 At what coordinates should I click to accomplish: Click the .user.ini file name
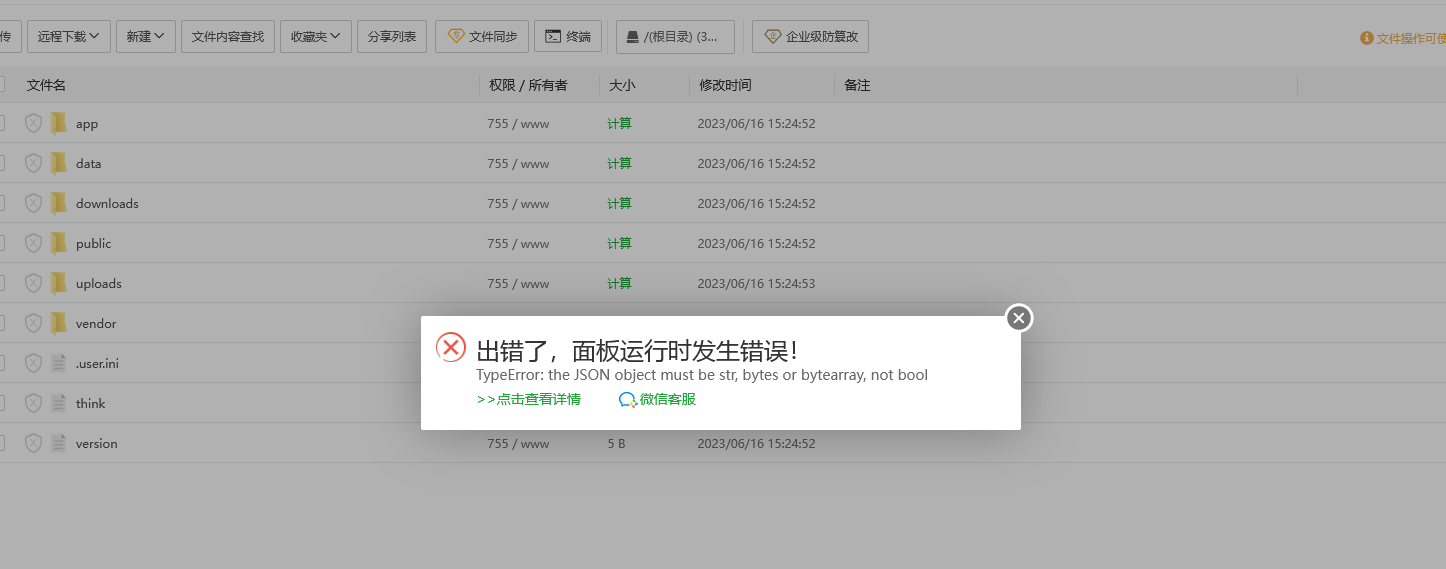click(97, 364)
